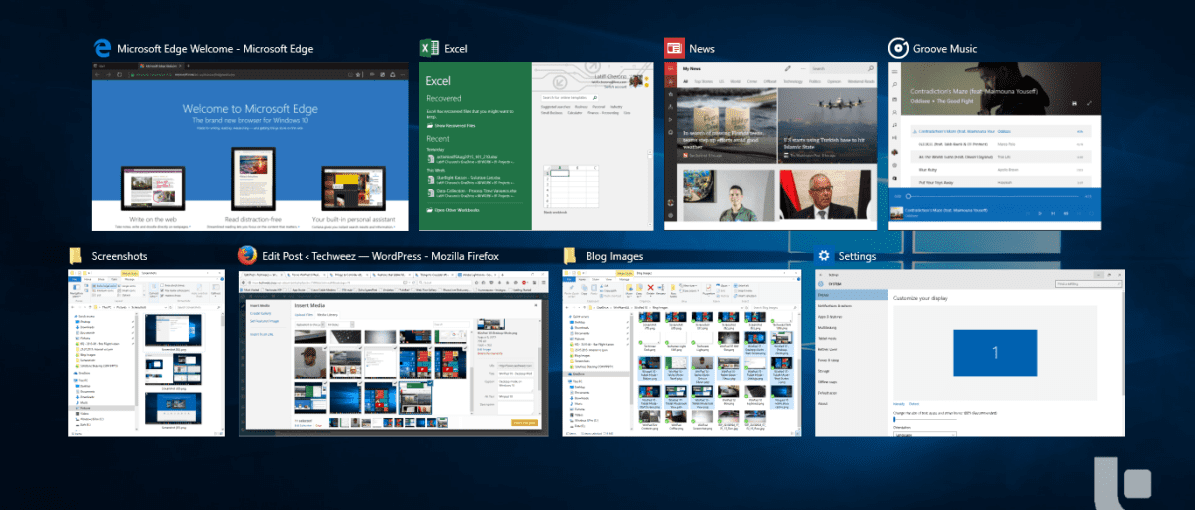Image resolution: width=1195 pixels, height=510 pixels.
Task: Click the Screenshots folder icon
Action: 75,256
